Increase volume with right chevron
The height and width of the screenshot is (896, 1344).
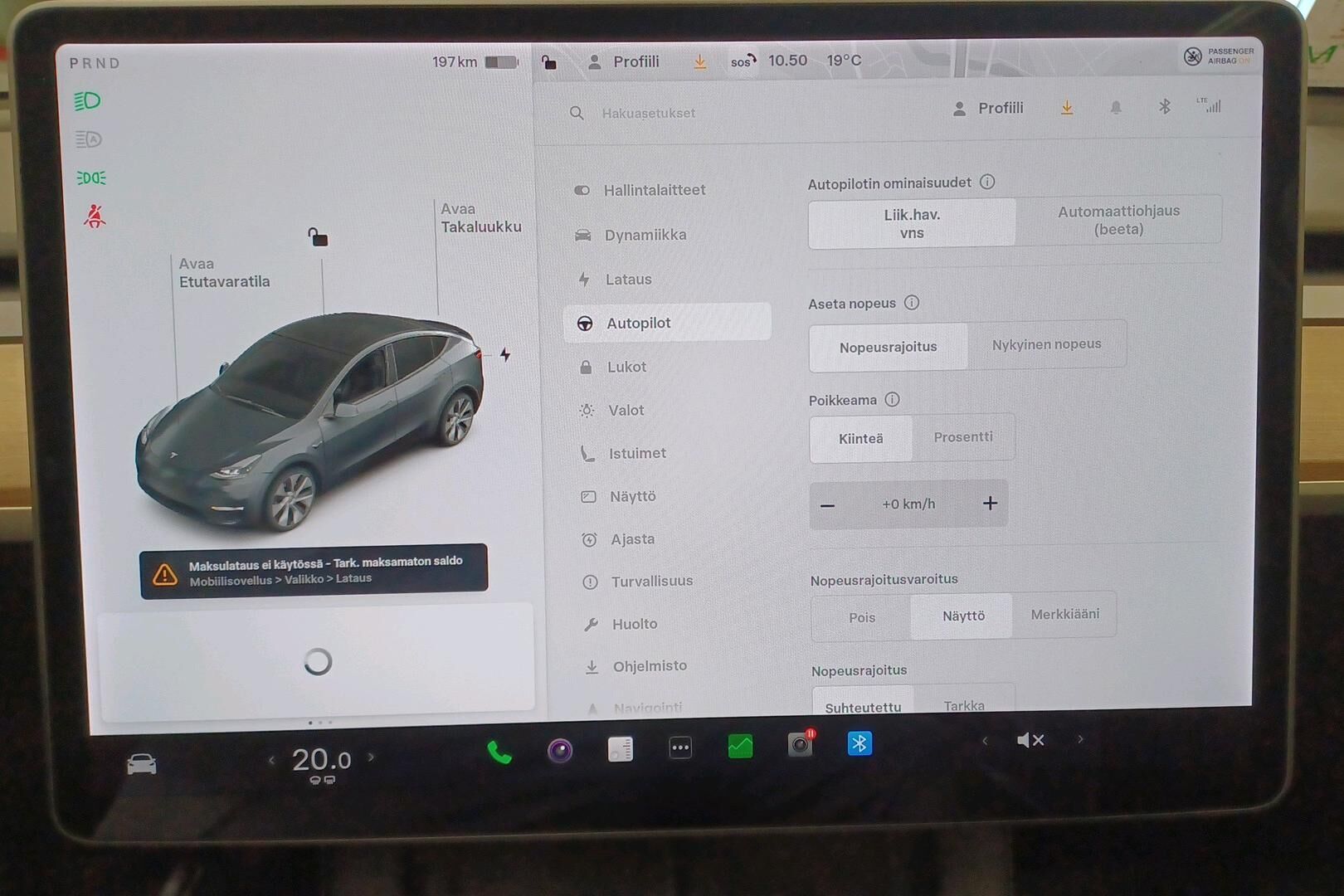click(x=1080, y=738)
